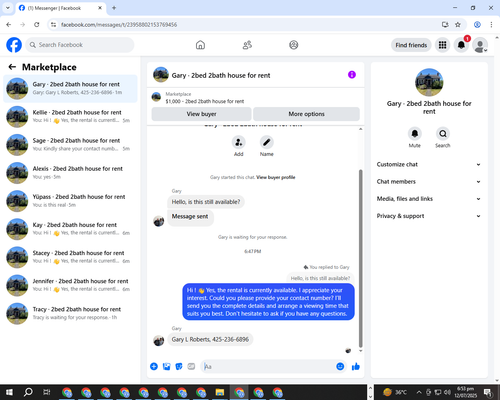Choose a sticker in composer
500x400 pixels.
click(x=179, y=367)
